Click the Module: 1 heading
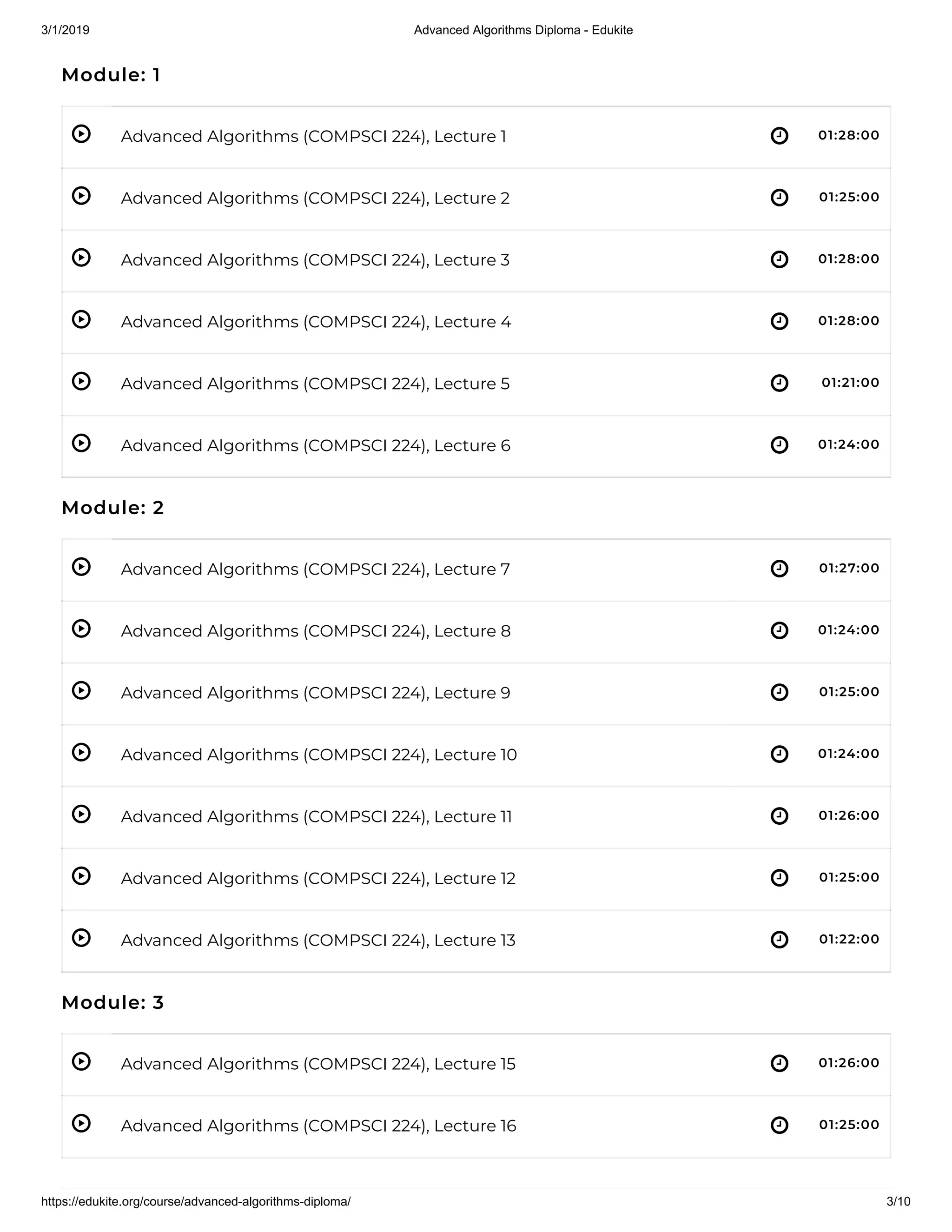 point(111,75)
